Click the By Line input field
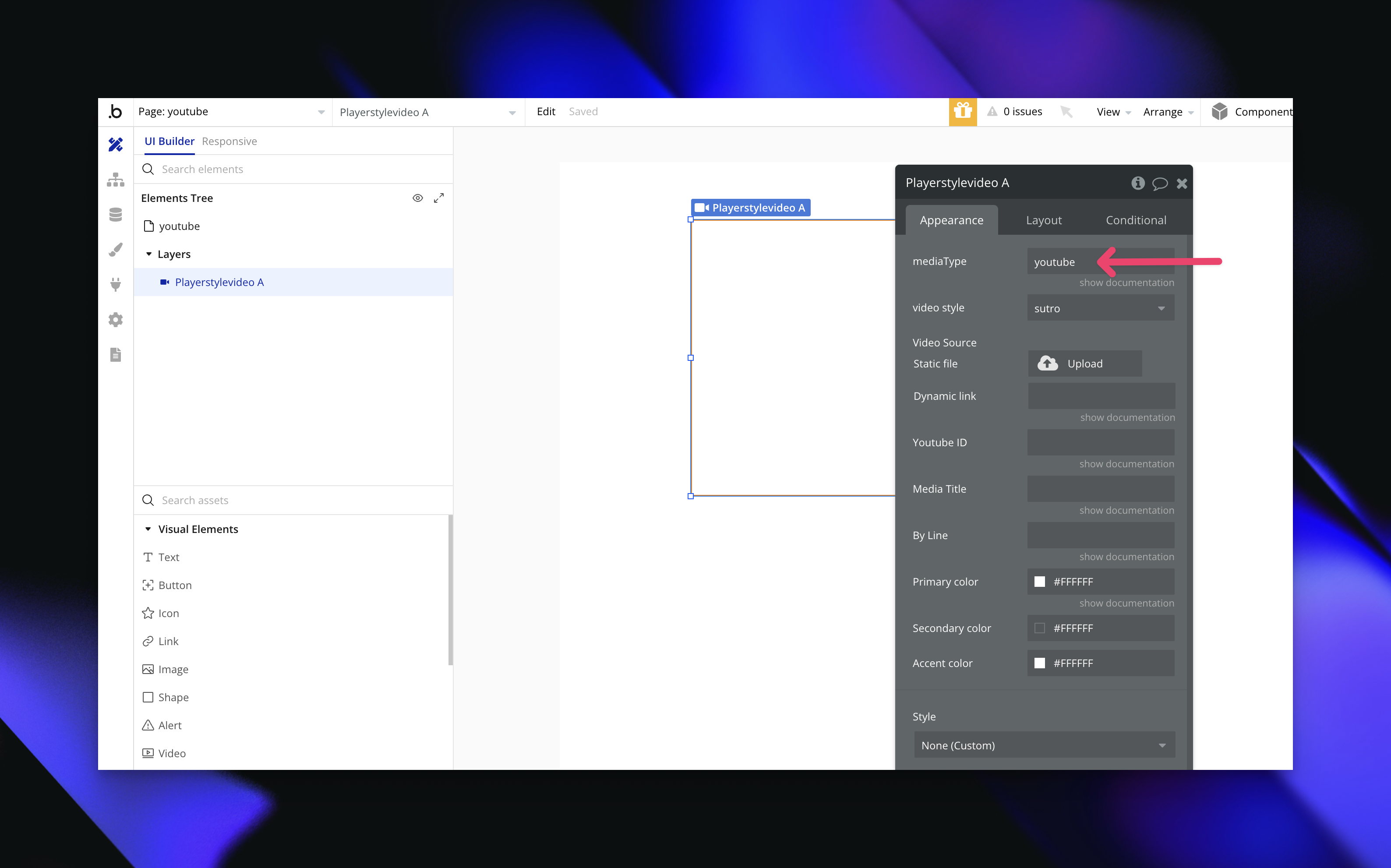Image resolution: width=1391 pixels, height=868 pixels. click(x=1101, y=535)
